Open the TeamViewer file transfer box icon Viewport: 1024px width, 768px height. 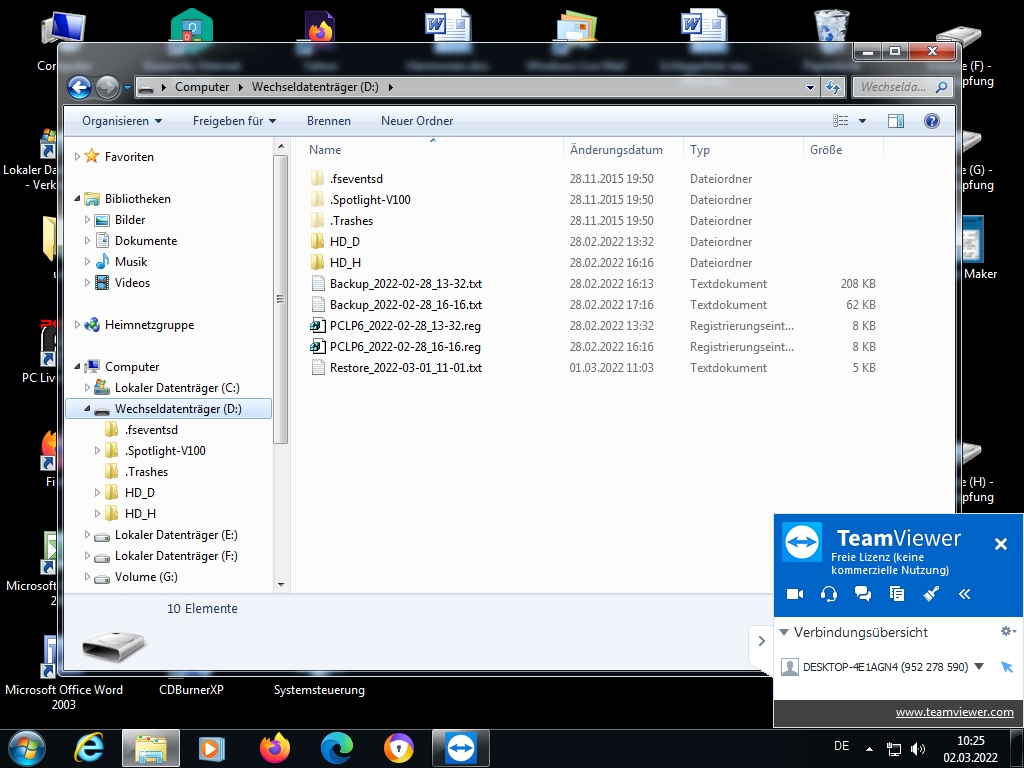[x=897, y=594]
